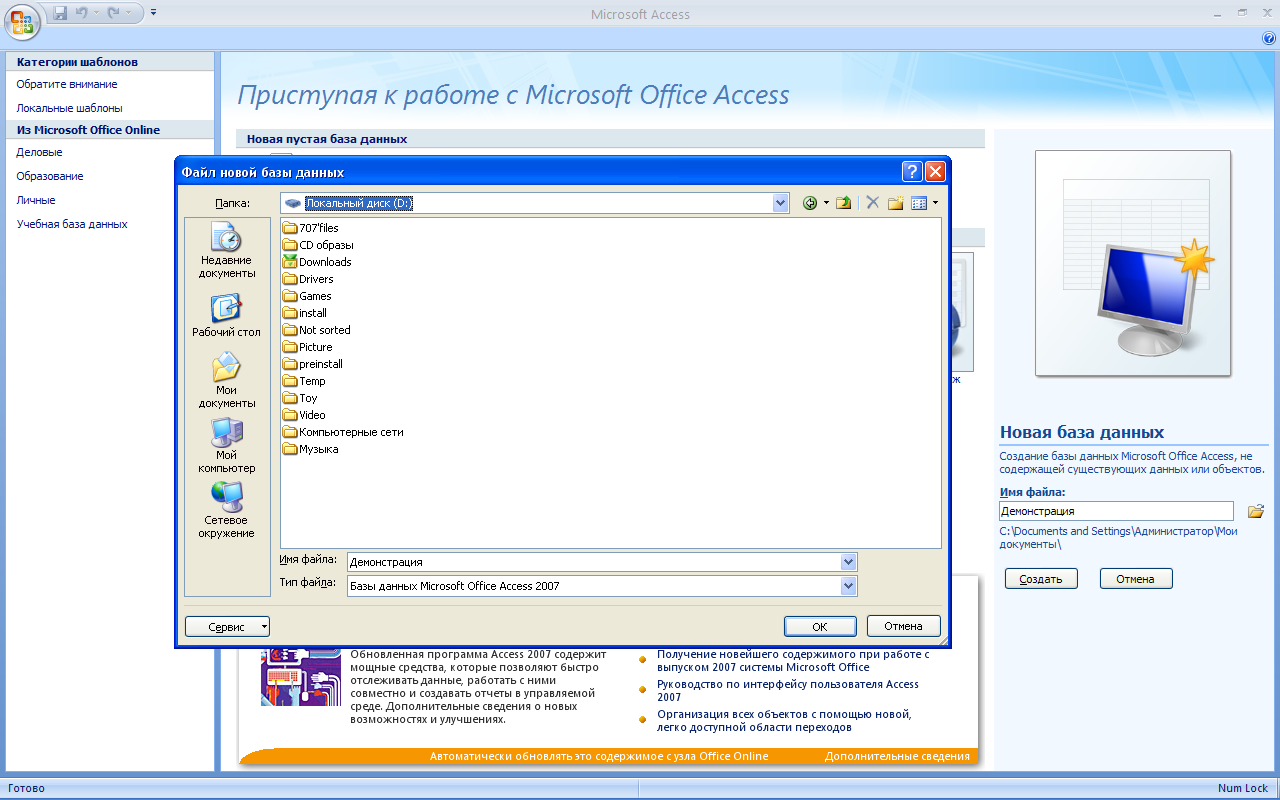The height and width of the screenshot is (800, 1280).
Task: Click the Access Help question mark icon
Action: tap(1269, 38)
